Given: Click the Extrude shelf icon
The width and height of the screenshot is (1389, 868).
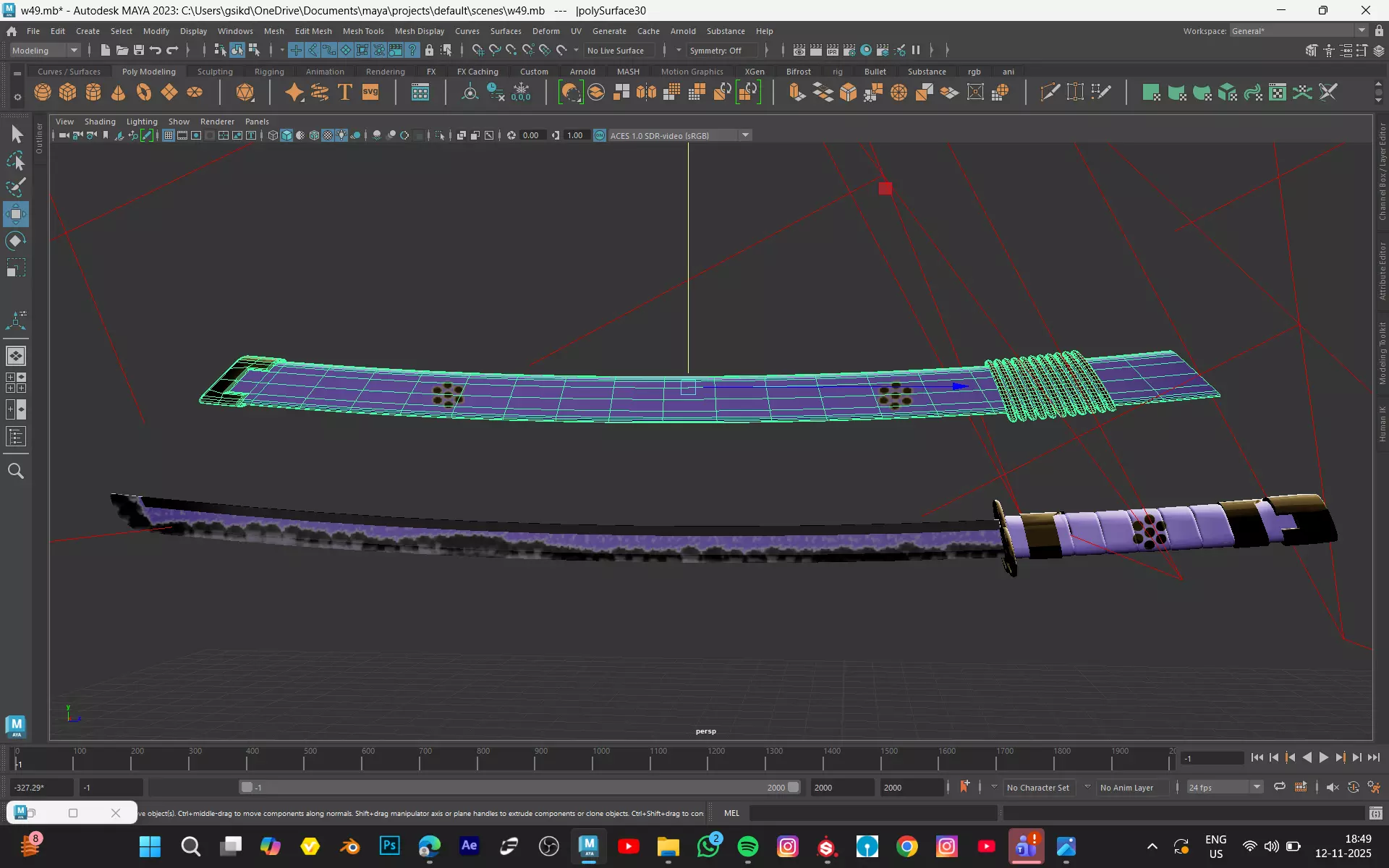Looking at the screenshot, I should (797, 93).
